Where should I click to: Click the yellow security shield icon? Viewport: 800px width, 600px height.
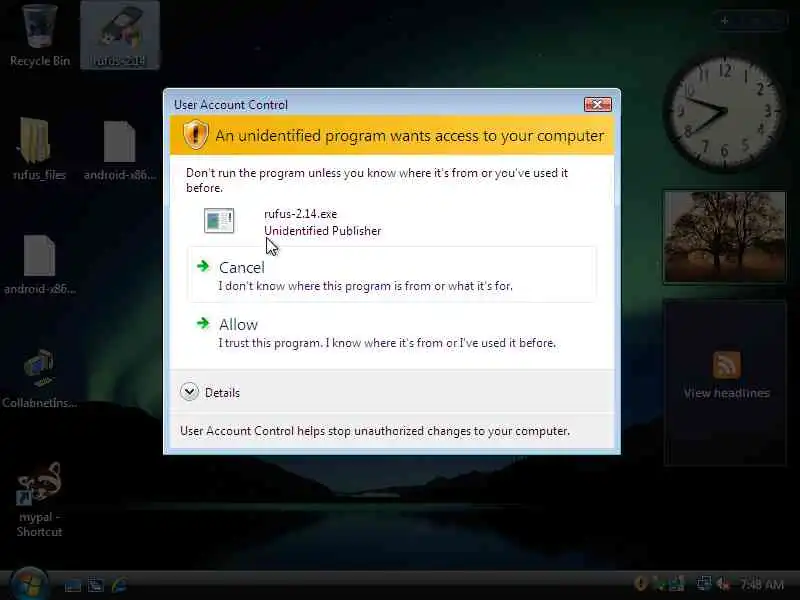(195, 135)
